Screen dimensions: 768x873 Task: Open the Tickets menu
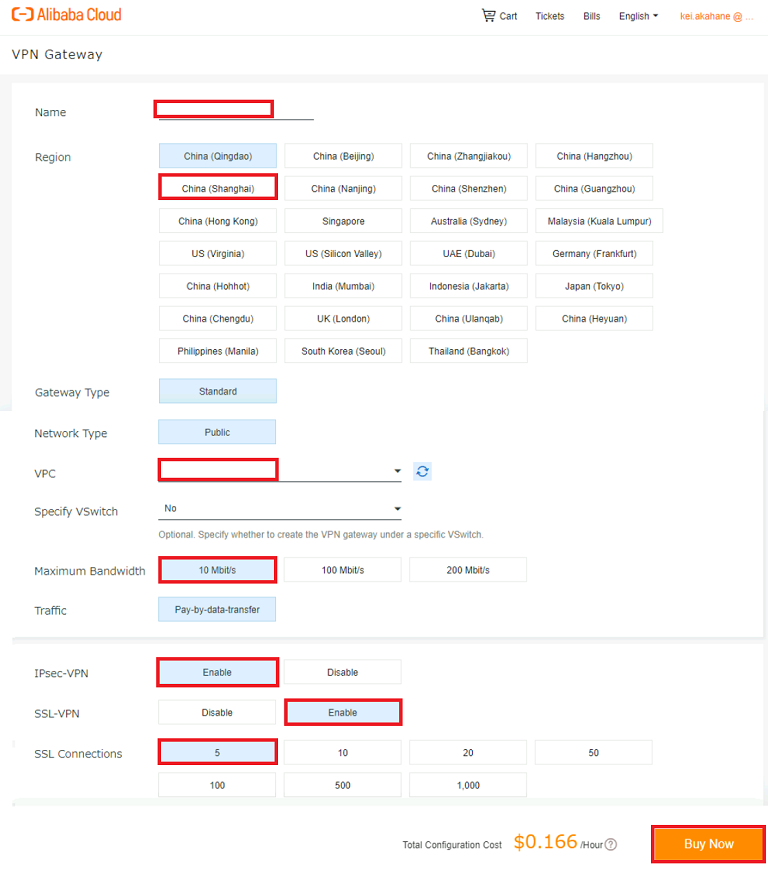point(550,16)
